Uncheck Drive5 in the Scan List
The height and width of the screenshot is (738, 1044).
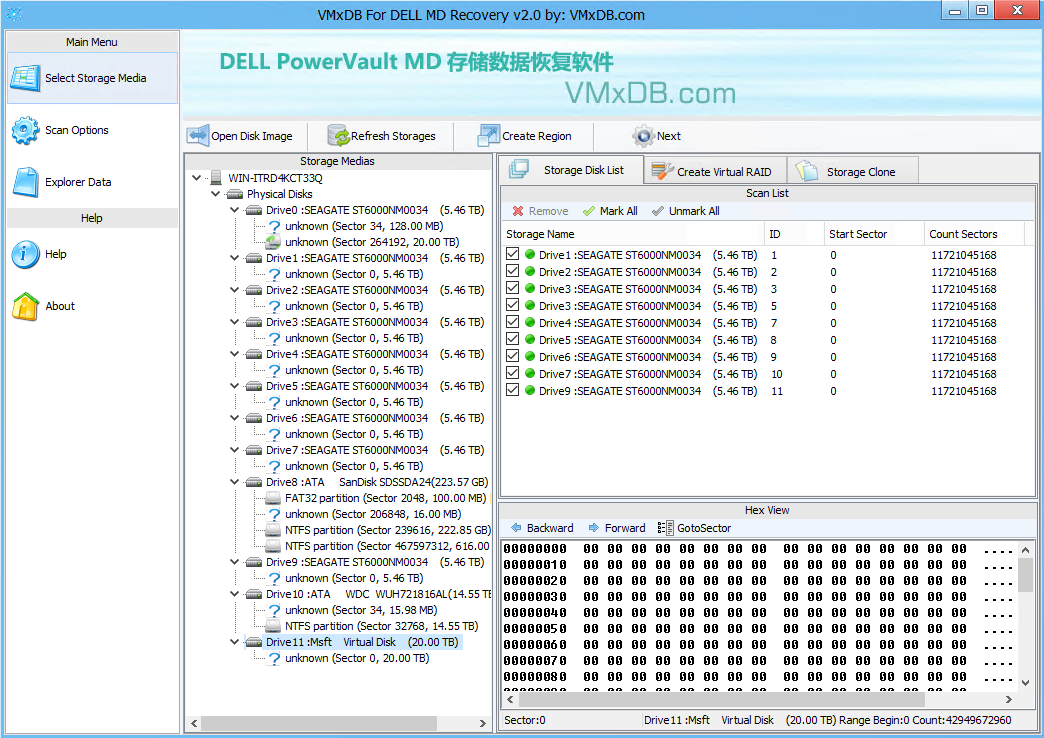[x=512, y=339]
